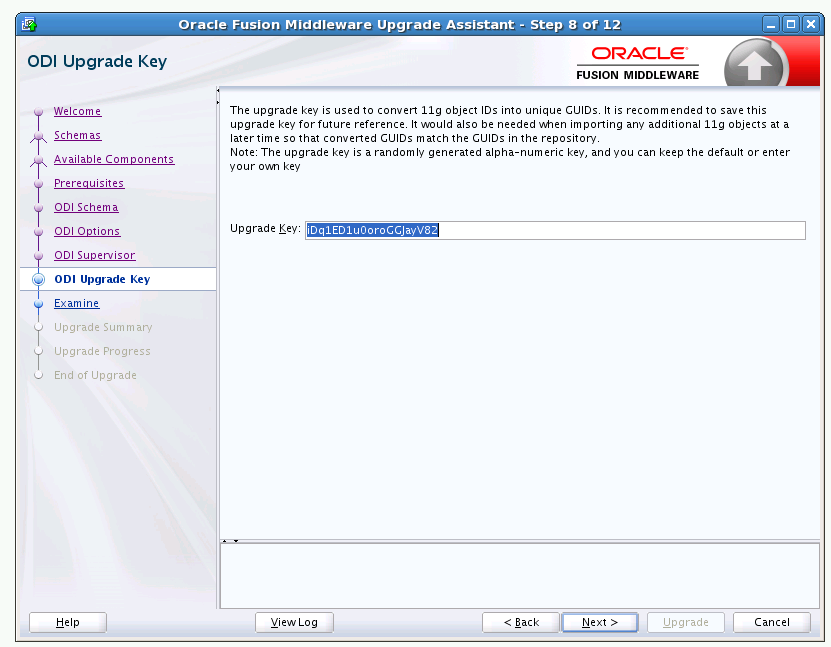The width and height of the screenshot is (831, 647).
Task: Open the ODI Schema step
Action: tap(86, 207)
